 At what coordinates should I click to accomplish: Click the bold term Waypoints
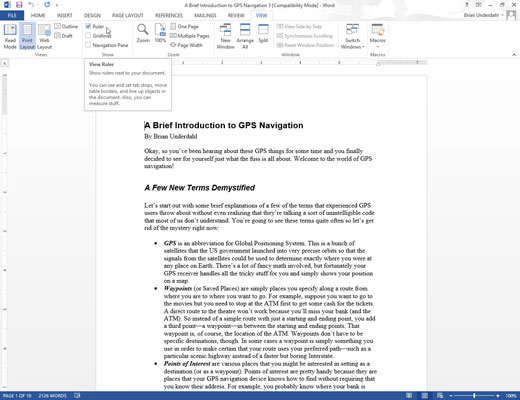[x=178, y=288]
